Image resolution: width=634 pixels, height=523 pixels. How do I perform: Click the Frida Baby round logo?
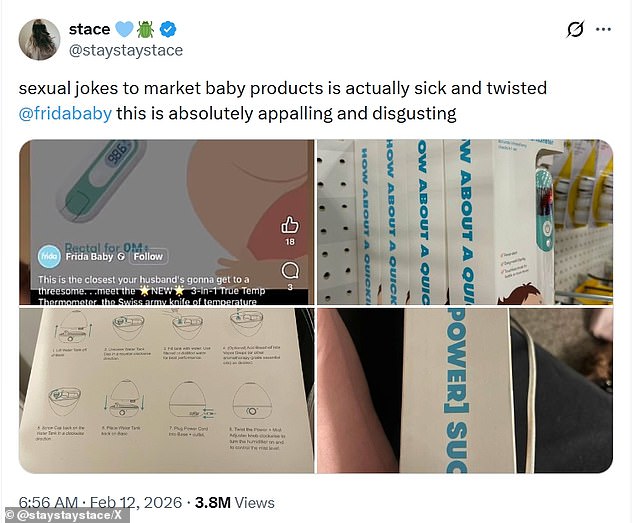click(x=50, y=256)
